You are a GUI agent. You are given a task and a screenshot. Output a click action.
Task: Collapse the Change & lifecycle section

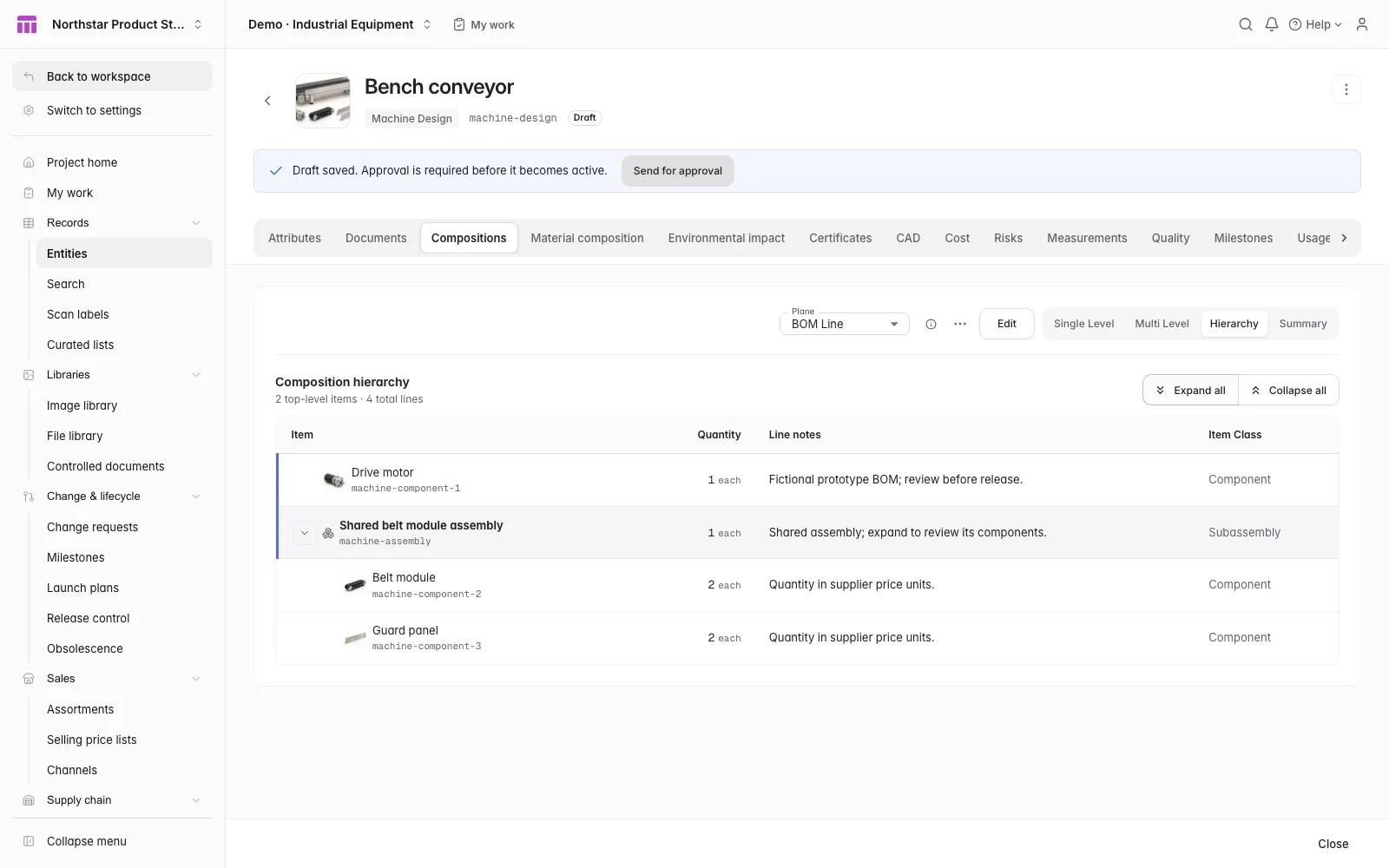(196, 496)
